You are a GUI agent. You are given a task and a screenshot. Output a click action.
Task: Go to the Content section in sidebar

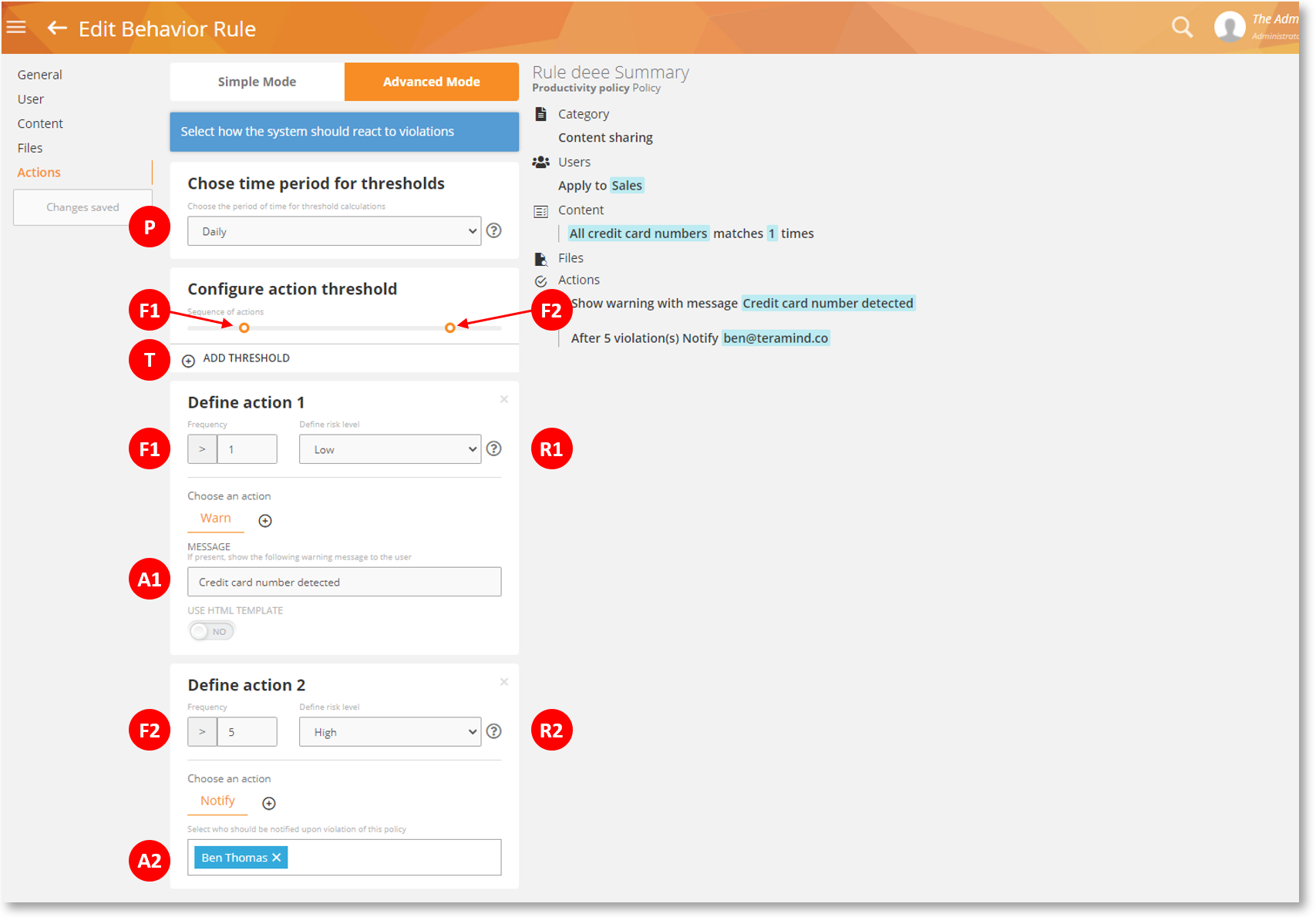point(40,123)
